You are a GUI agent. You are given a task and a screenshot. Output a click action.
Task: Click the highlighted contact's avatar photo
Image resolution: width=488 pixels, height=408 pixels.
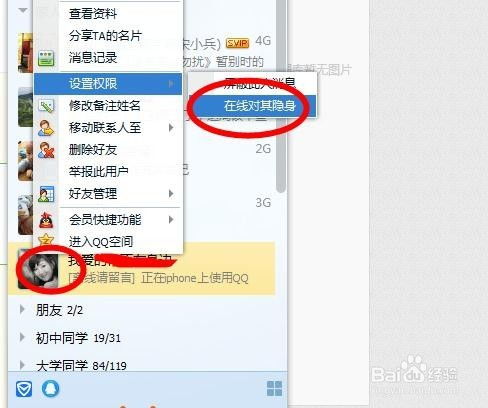[x=38, y=269]
